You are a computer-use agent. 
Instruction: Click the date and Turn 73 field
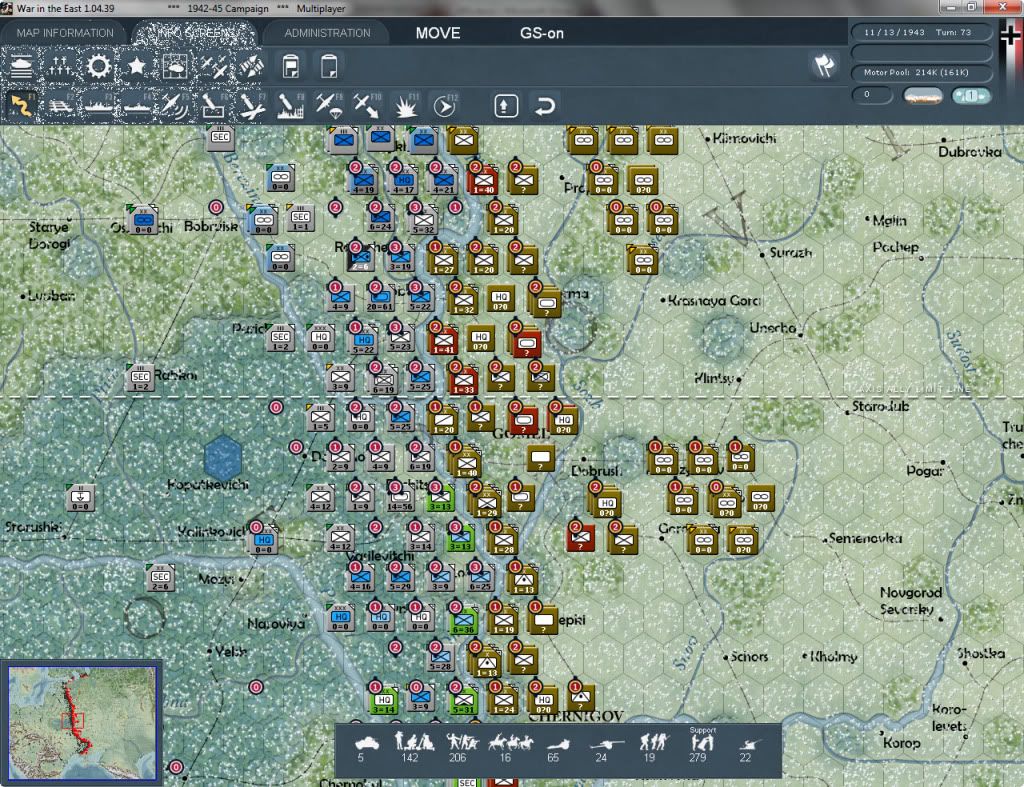921,32
